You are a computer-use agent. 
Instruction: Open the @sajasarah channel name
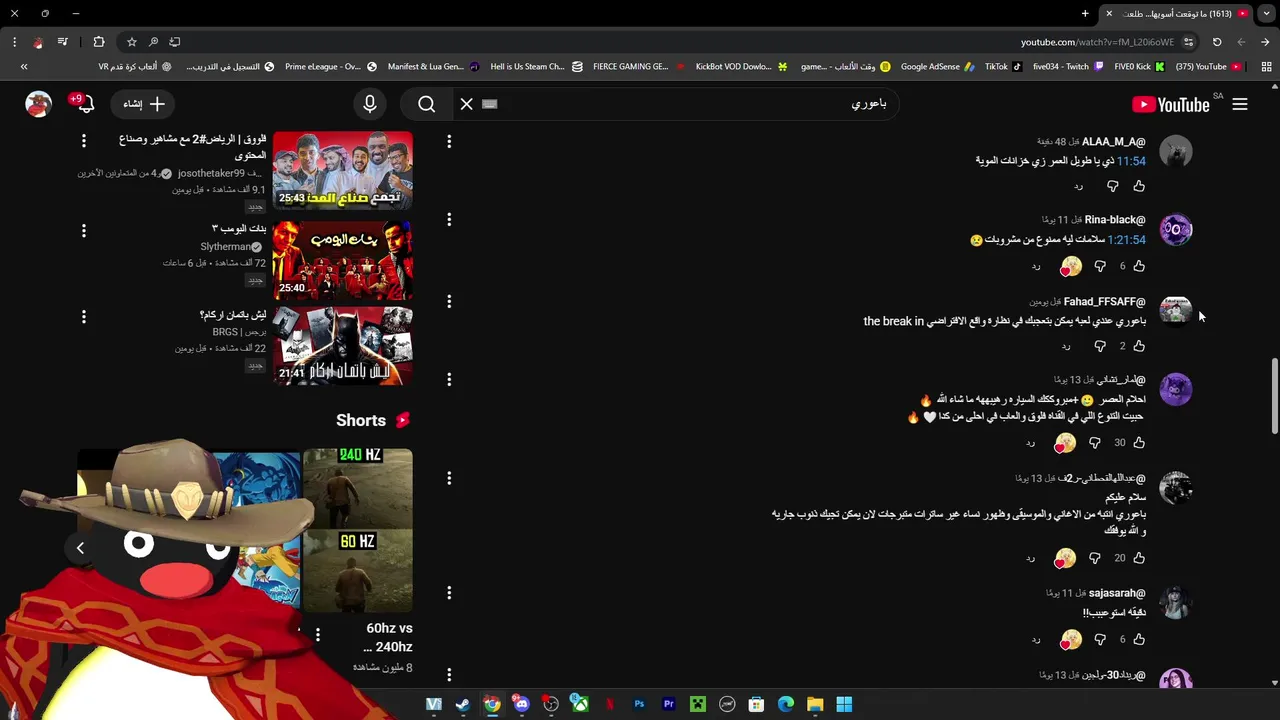1117,593
